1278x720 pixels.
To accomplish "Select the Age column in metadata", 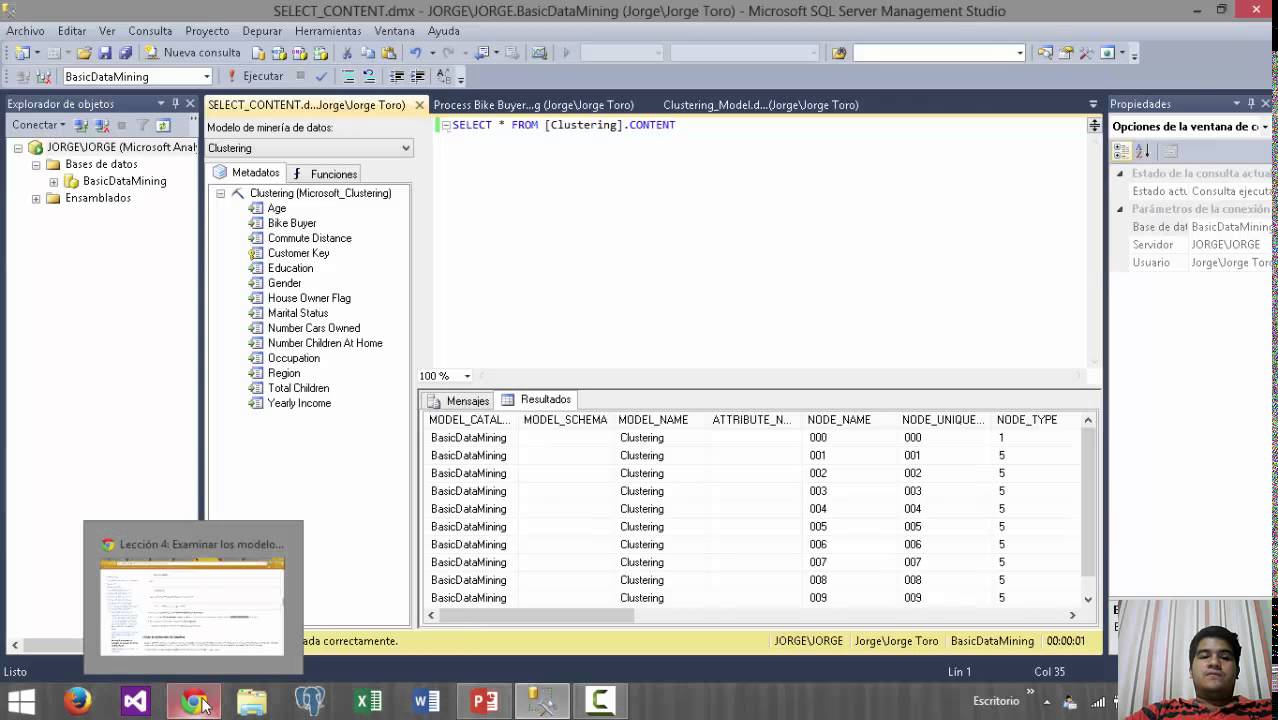I will click(x=276, y=208).
